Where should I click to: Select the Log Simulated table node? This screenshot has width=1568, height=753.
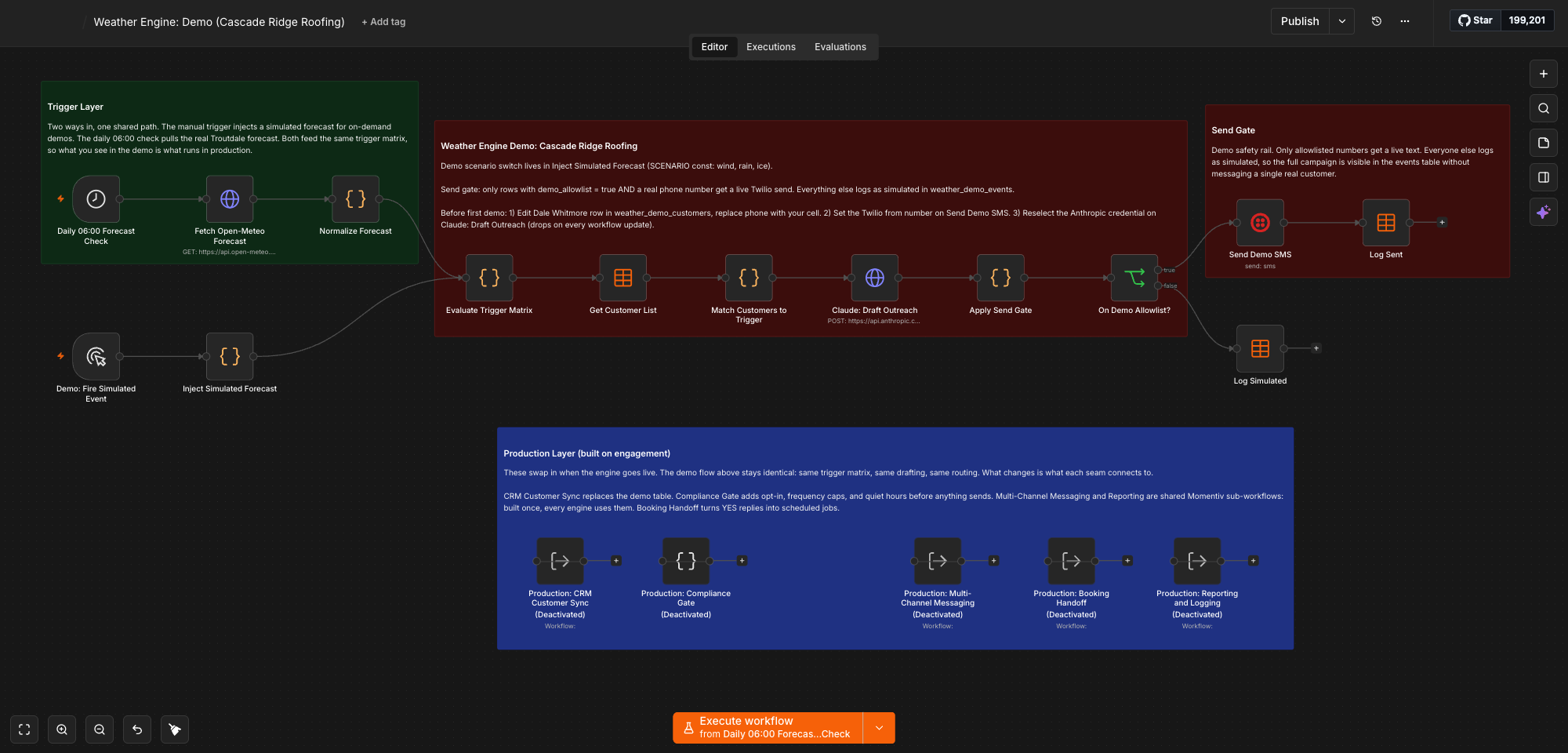[x=1260, y=348]
